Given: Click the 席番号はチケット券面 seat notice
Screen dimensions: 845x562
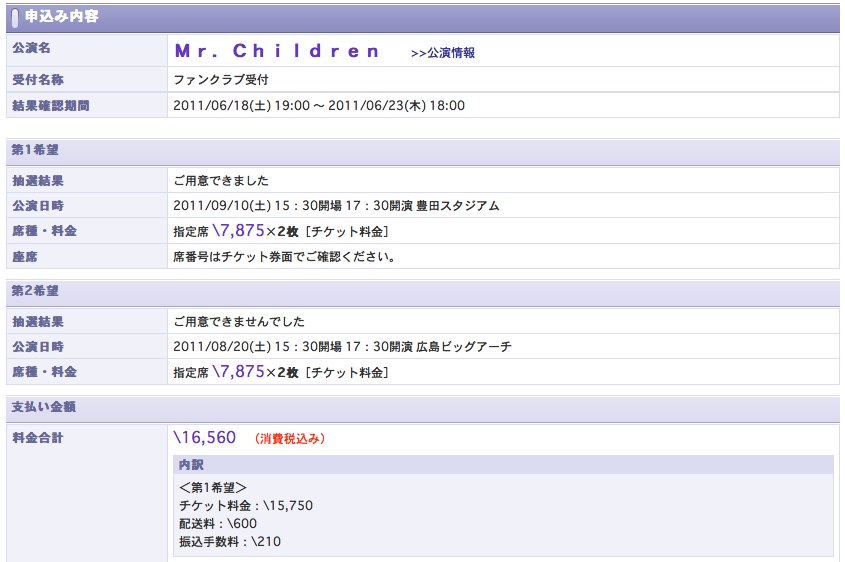Looking at the screenshot, I should click(x=285, y=257).
